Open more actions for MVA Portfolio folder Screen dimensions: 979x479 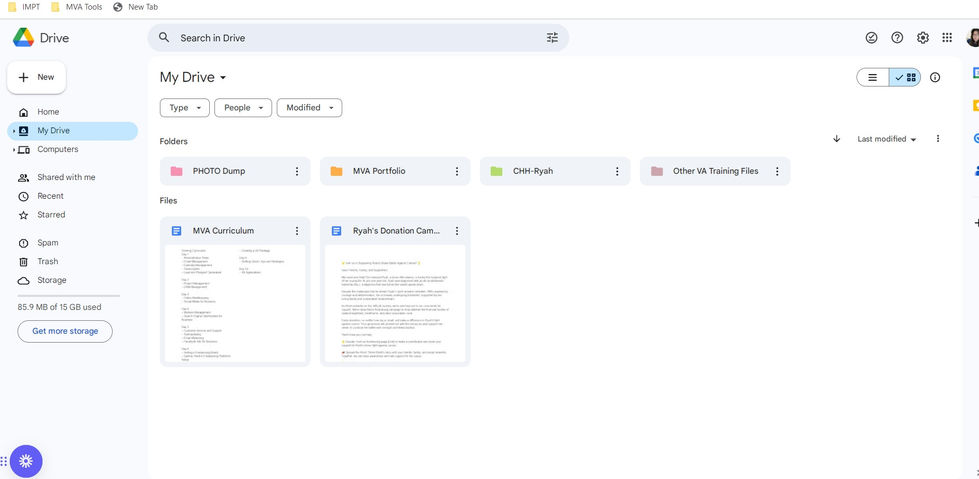(x=457, y=171)
